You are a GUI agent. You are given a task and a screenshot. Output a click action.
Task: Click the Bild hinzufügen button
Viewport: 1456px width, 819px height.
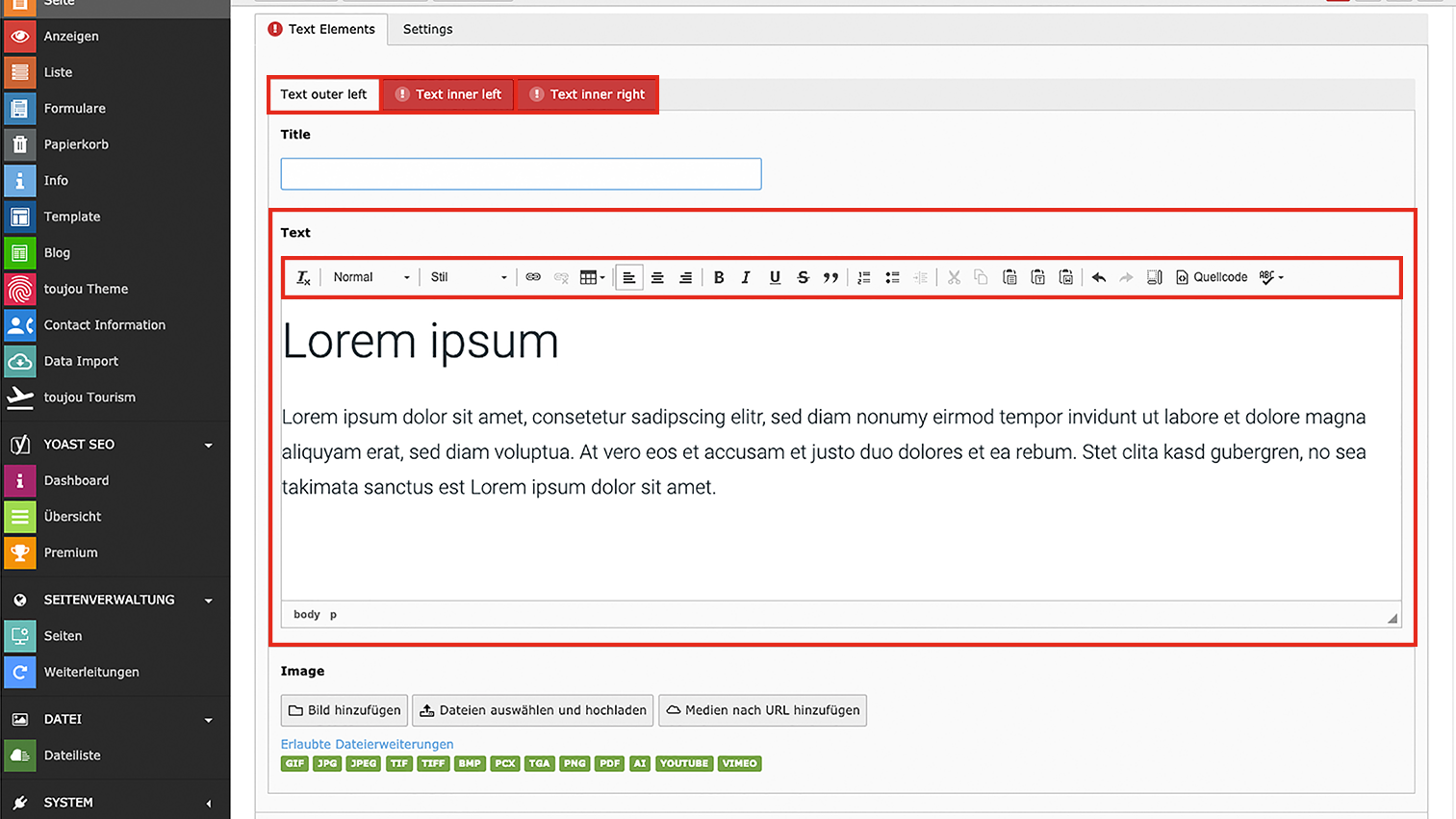(x=345, y=710)
